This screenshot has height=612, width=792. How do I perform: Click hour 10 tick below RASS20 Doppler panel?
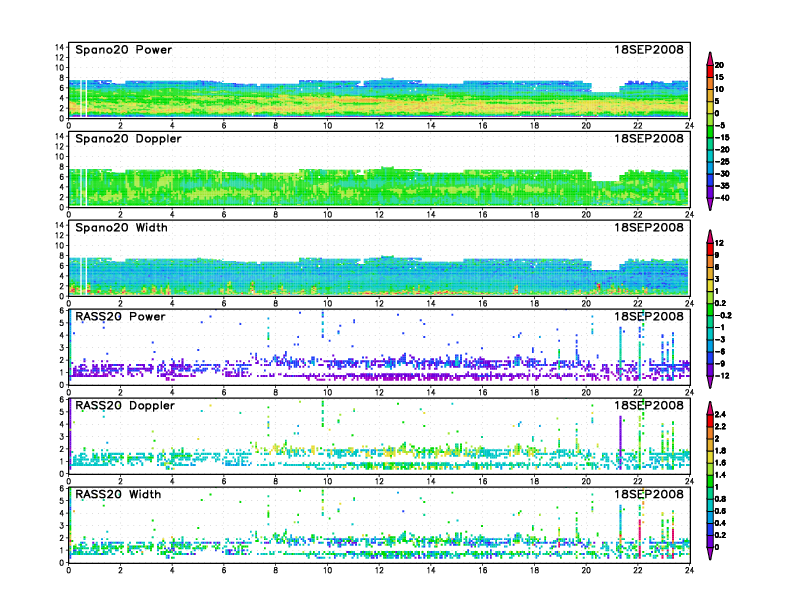point(327,481)
